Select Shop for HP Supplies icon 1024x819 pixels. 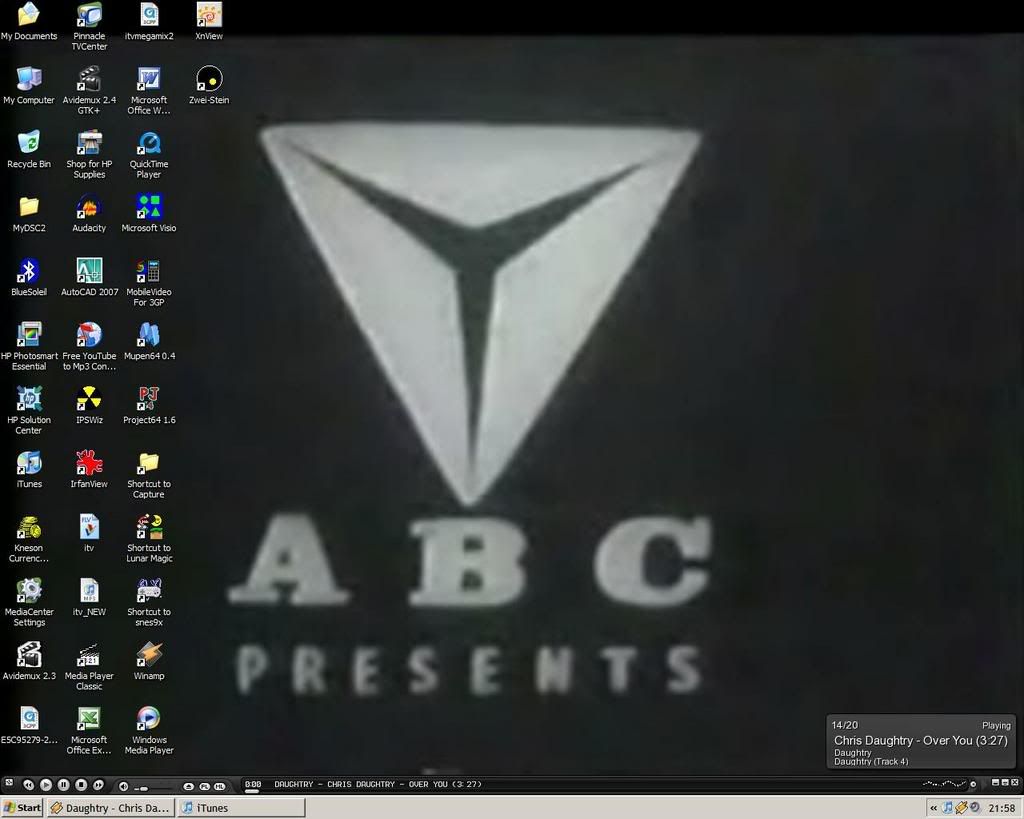coord(89,154)
